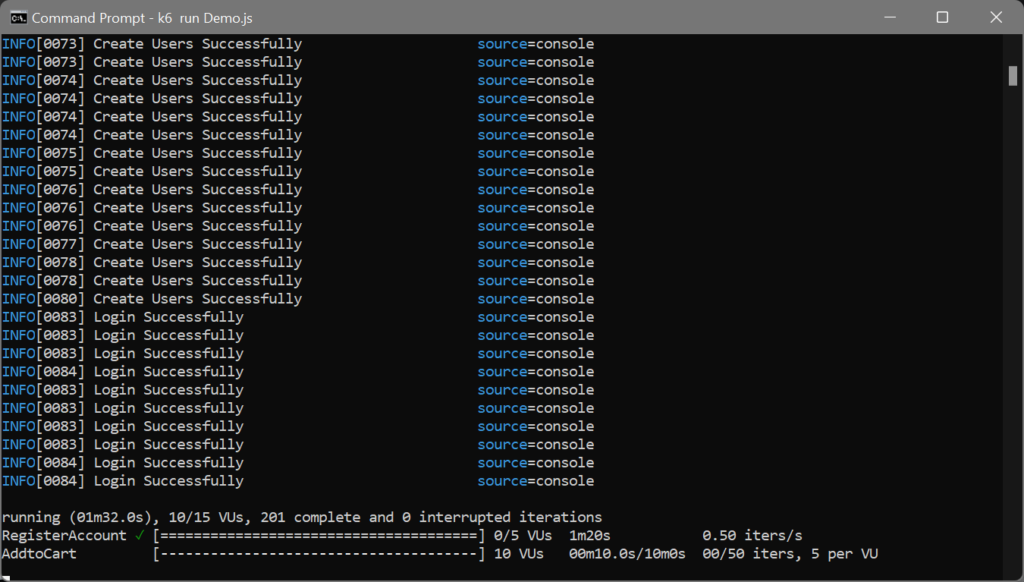The height and width of the screenshot is (582, 1024).
Task: Click the INFO[0080] Create Users log line
Action: 152,299
